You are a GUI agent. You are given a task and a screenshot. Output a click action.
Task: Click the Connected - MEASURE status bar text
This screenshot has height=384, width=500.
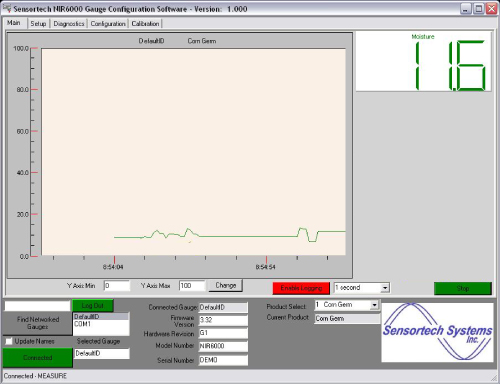35,376
